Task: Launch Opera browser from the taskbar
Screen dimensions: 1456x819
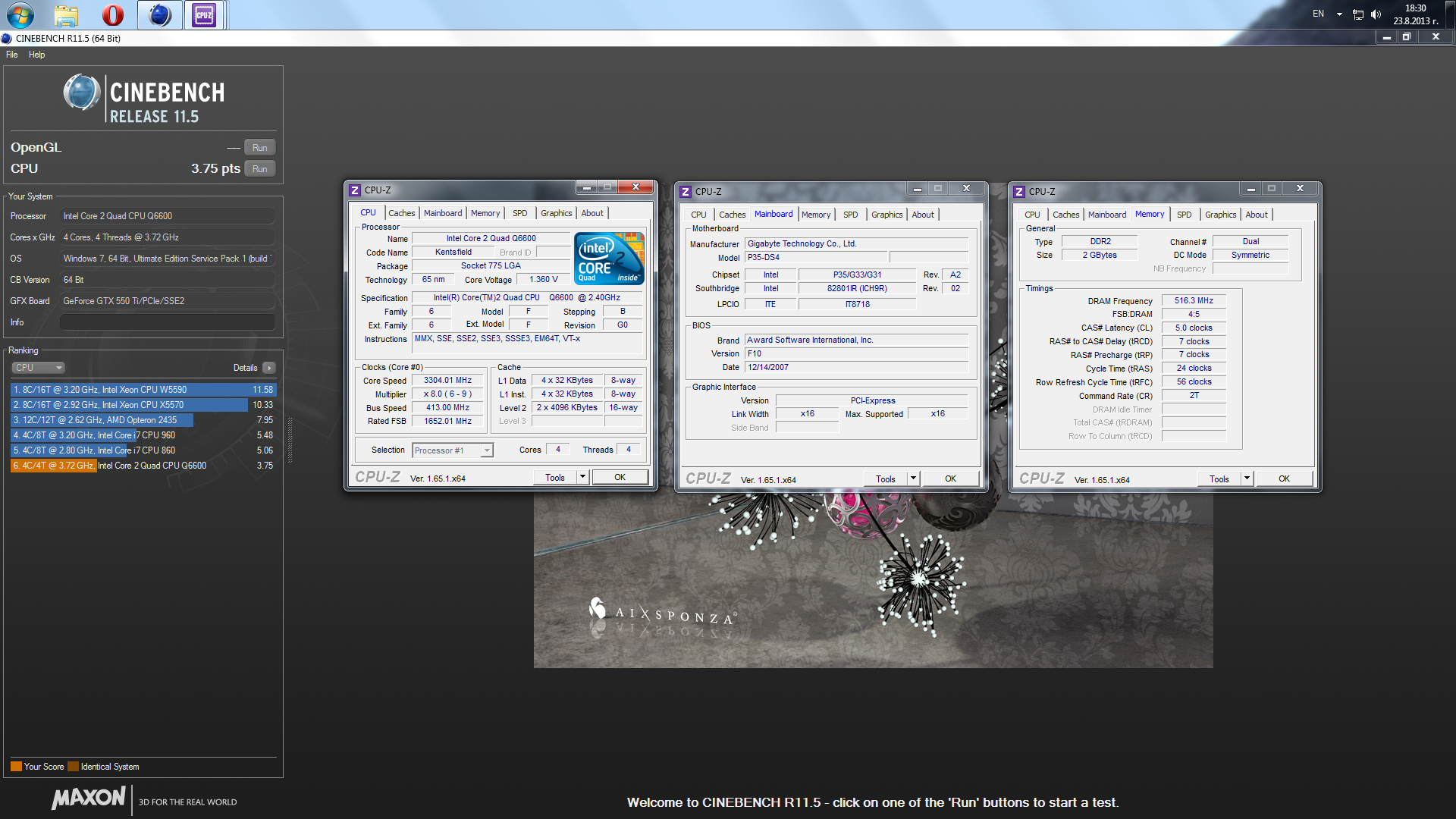Action: [113, 14]
